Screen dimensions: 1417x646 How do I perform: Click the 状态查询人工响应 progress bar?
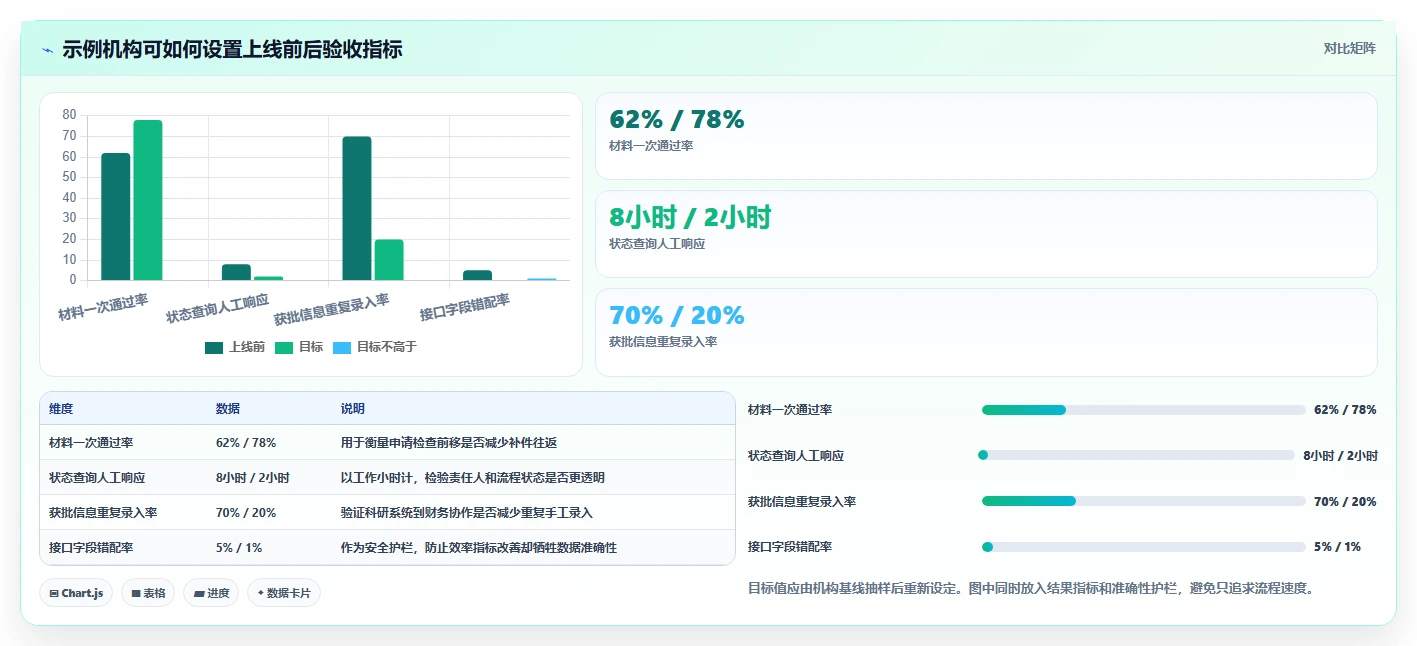tap(1136, 455)
